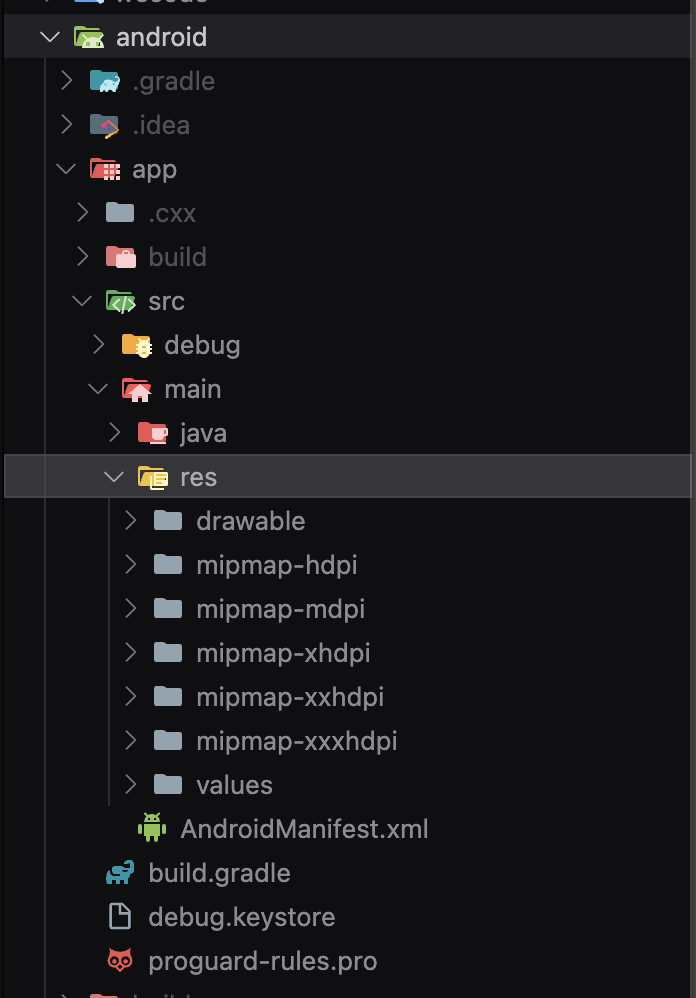Expand the mipmap-xxhdpi folder chevron
Image resolution: width=696 pixels, height=998 pixels.
[x=130, y=696]
